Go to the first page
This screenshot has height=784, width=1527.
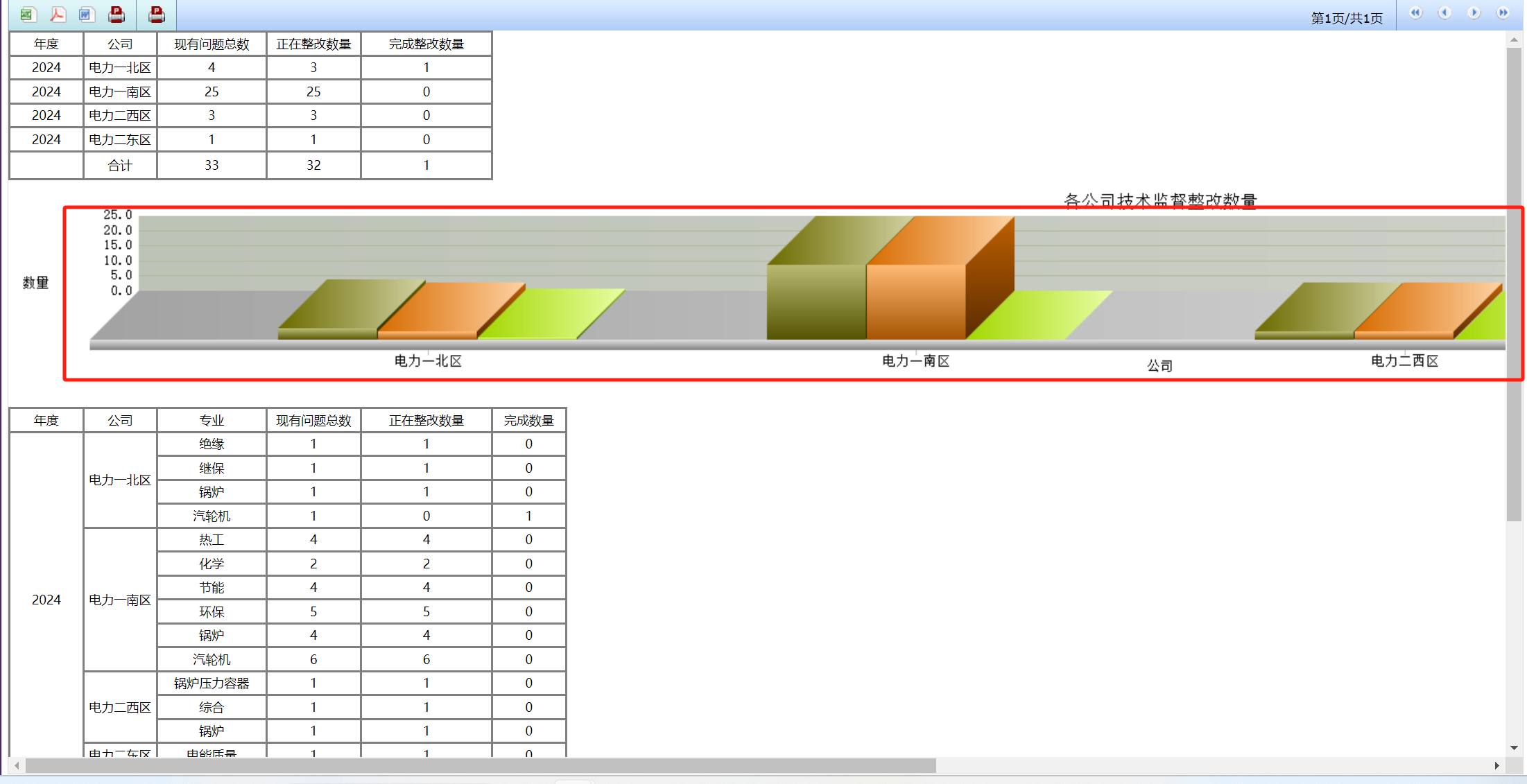click(x=1415, y=13)
